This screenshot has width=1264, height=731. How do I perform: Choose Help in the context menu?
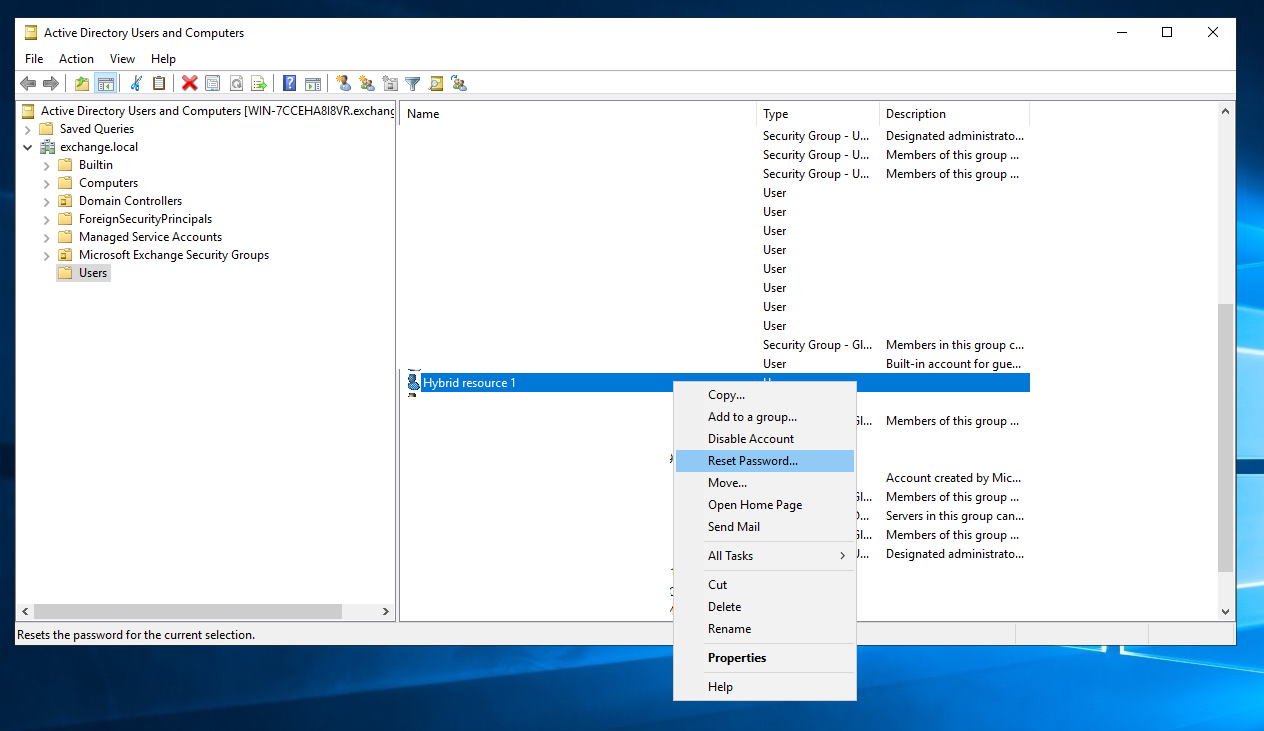coord(765,687)
